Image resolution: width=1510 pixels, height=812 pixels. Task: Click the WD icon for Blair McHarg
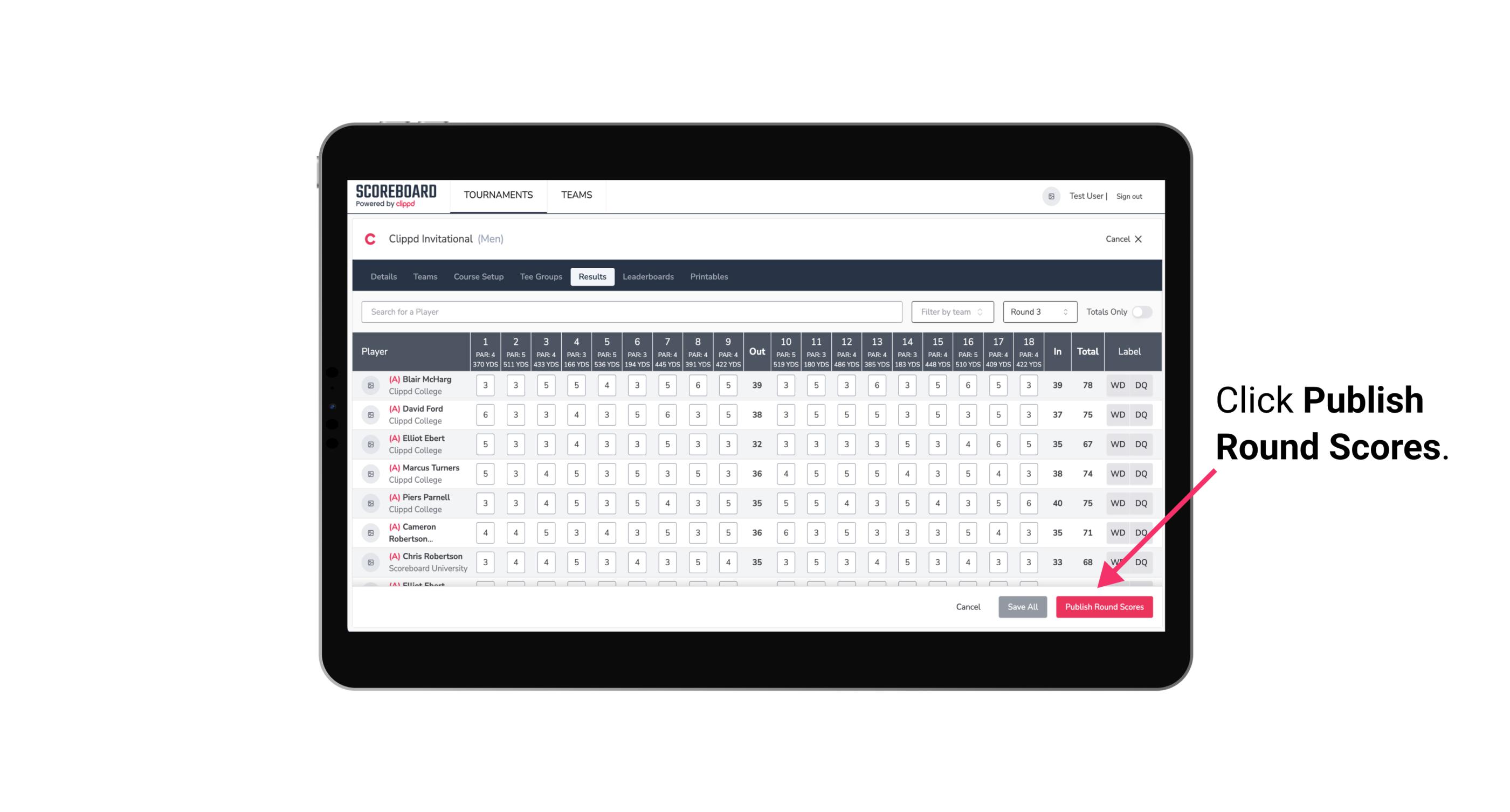(x=1117, y=385)
